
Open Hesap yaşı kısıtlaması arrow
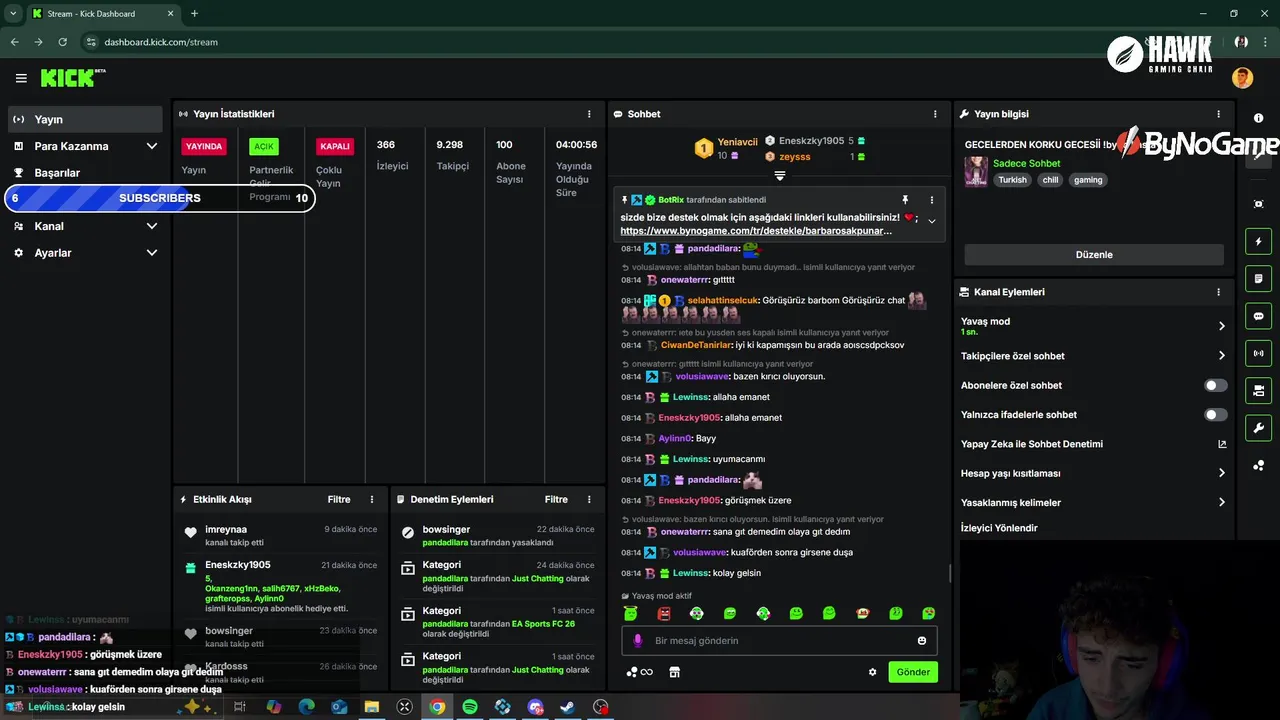[1221, 473]
